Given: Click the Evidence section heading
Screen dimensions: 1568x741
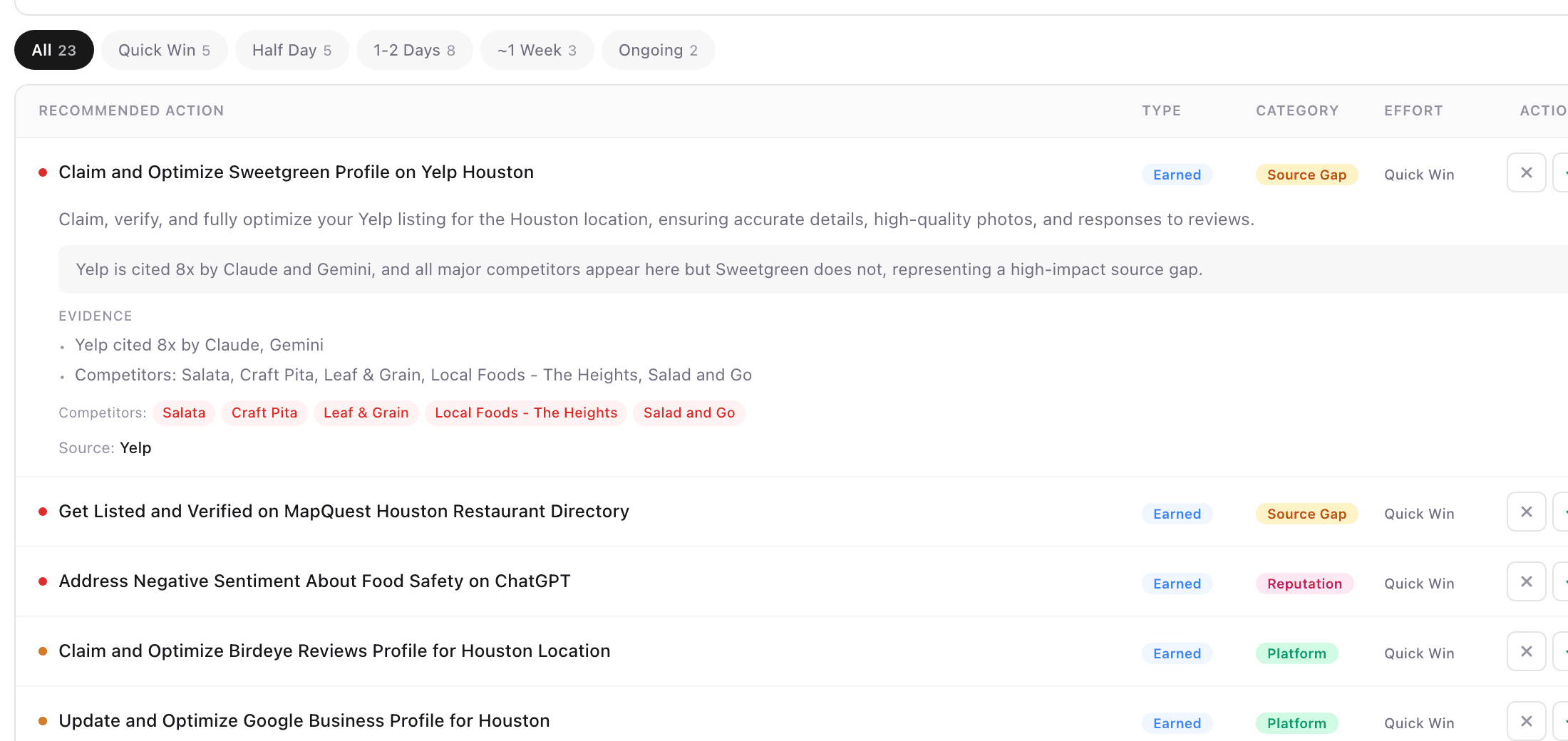Looking at the screenshot, I should click(x=96, y=316).
